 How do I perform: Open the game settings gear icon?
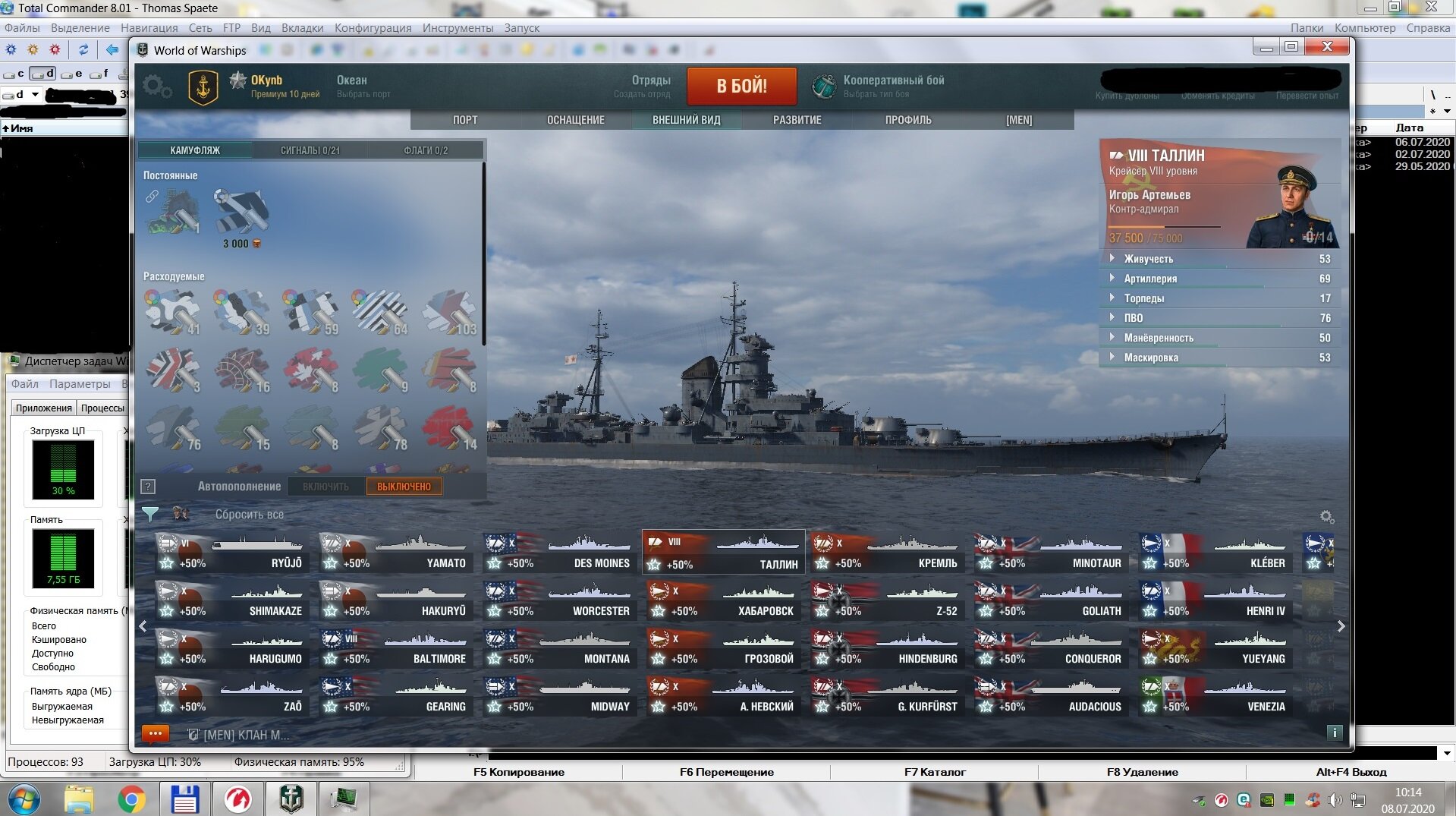[x=157, y=87]
